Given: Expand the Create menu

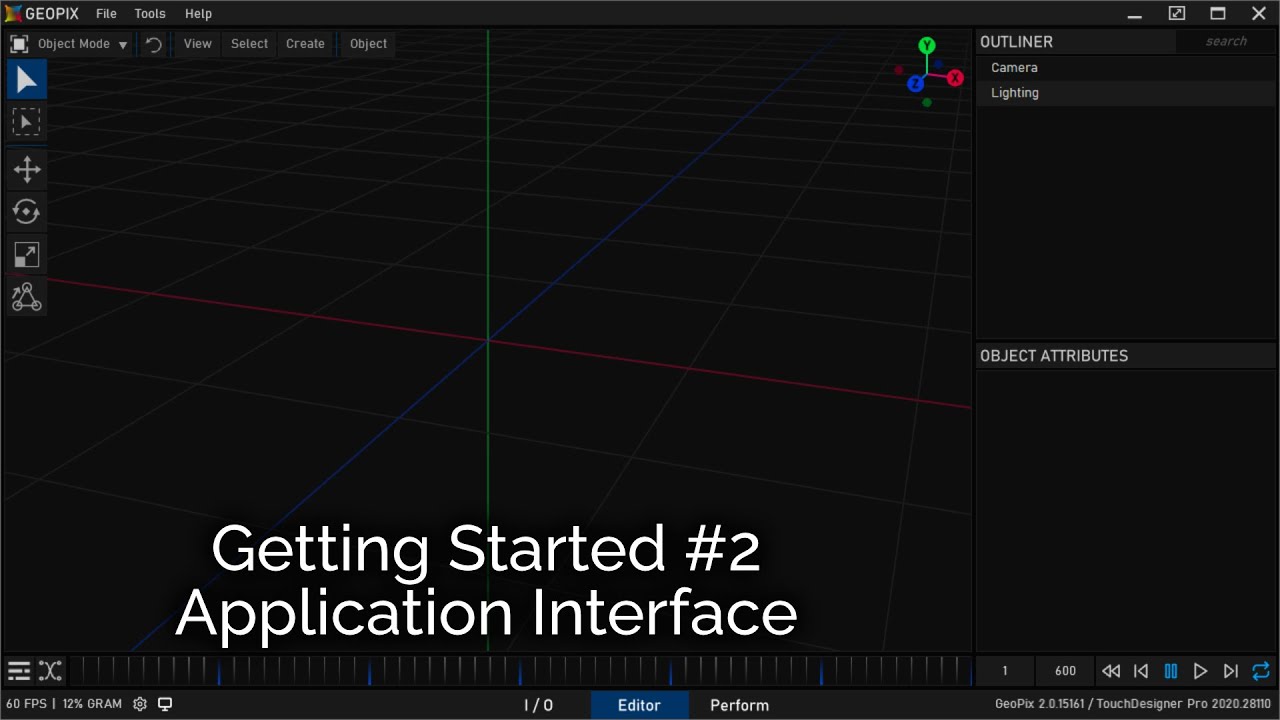Looking at the screenshot, I should point(305,44).
